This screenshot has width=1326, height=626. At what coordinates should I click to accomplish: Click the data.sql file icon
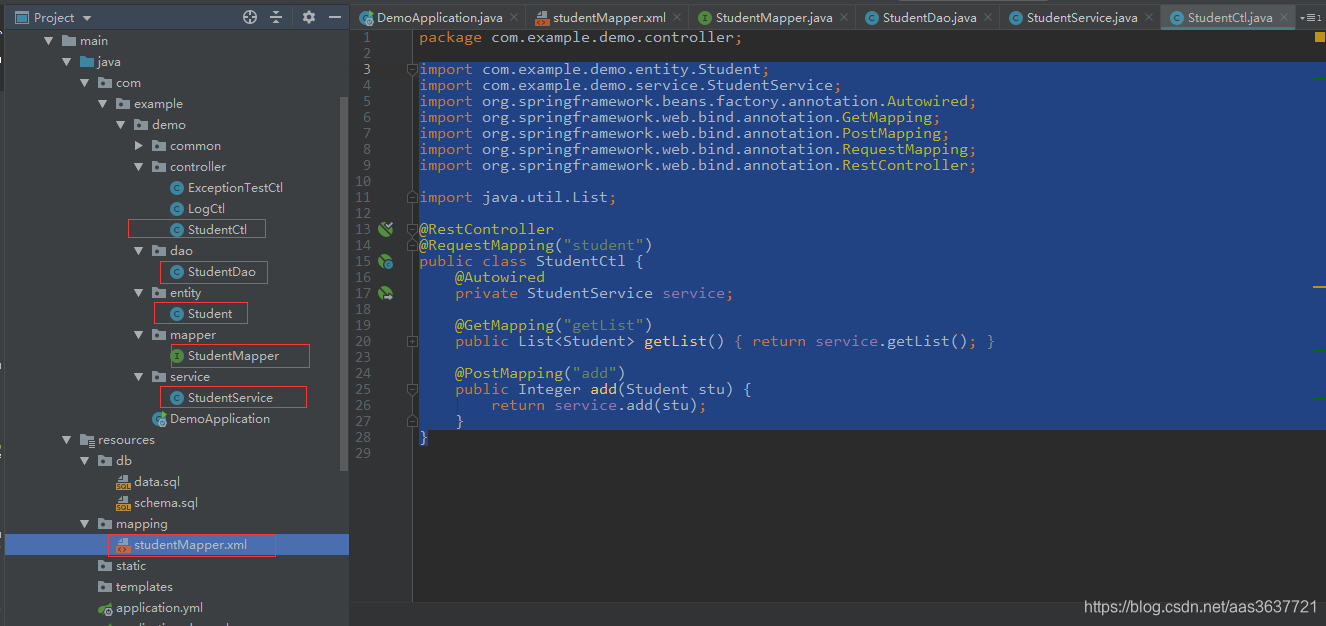[124, 482]
